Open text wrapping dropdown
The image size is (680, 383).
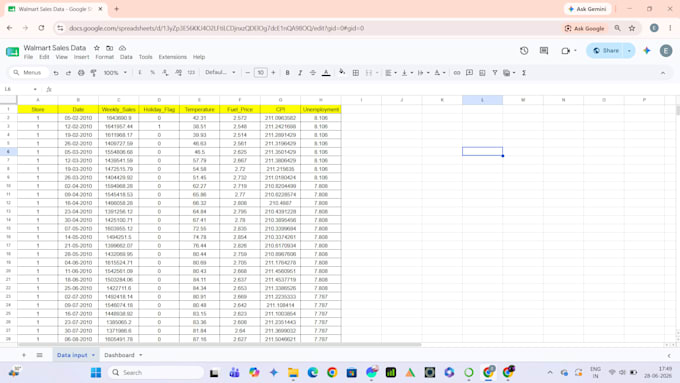[423, 73]
